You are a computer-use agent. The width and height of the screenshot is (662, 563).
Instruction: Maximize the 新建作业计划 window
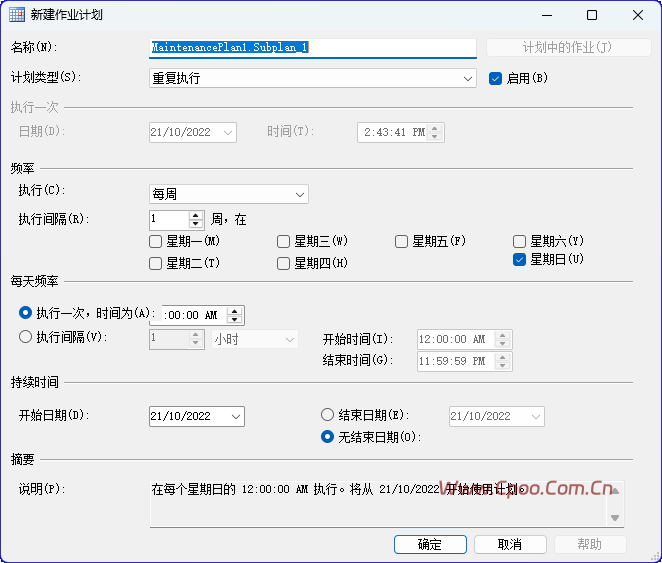tap(592, 15)
